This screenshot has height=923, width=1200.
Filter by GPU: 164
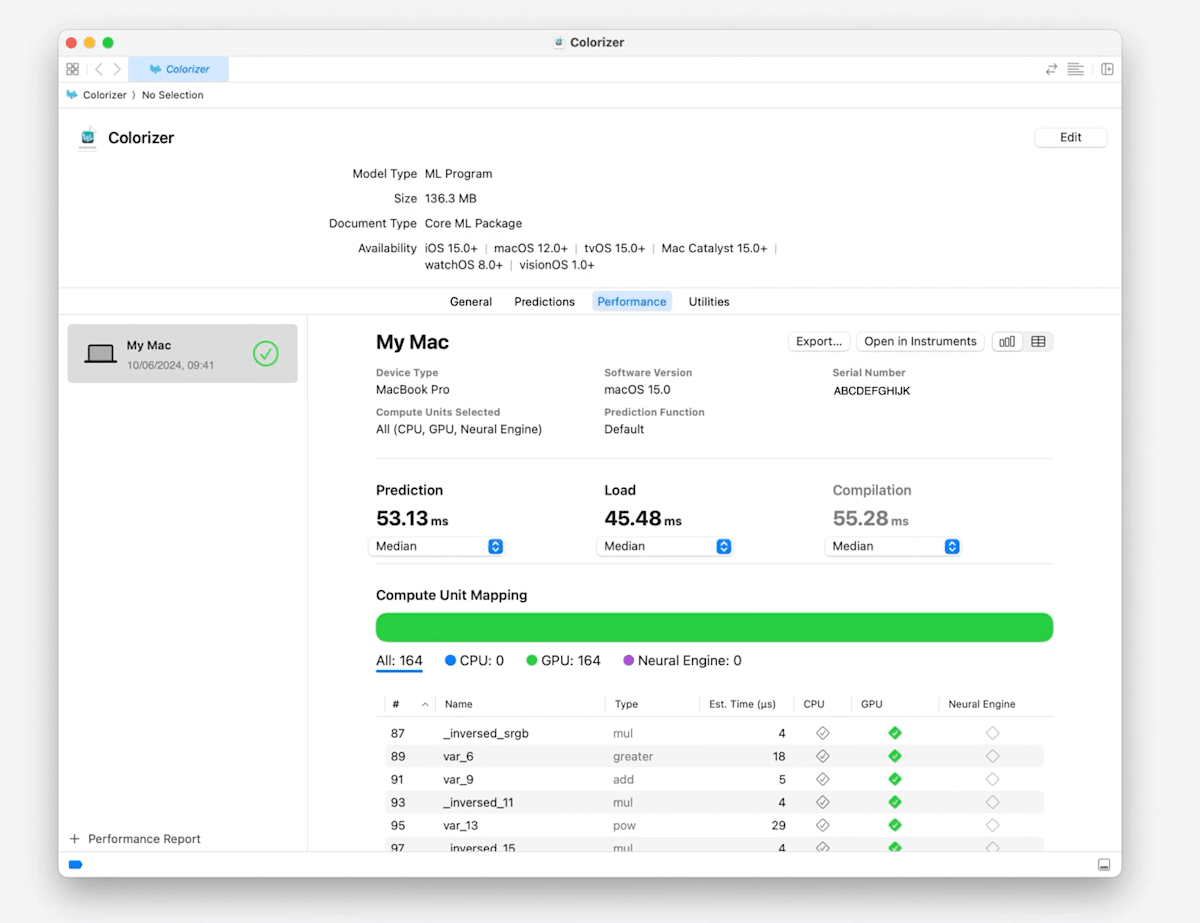[x=563, y=661]
